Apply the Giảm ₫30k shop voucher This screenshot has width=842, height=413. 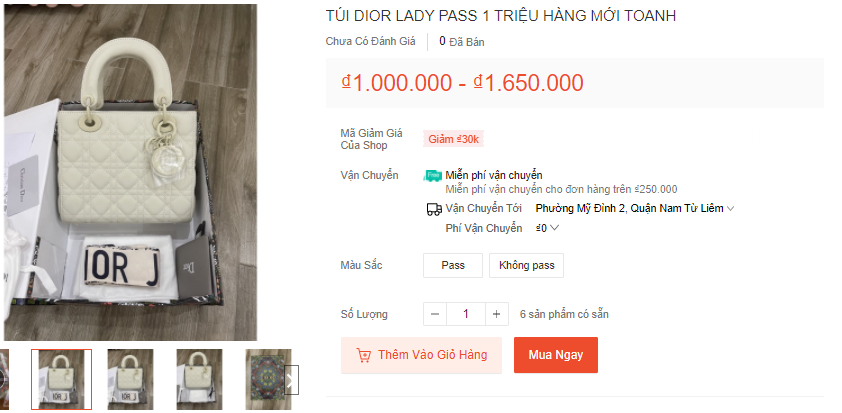(x=453, y=139)
